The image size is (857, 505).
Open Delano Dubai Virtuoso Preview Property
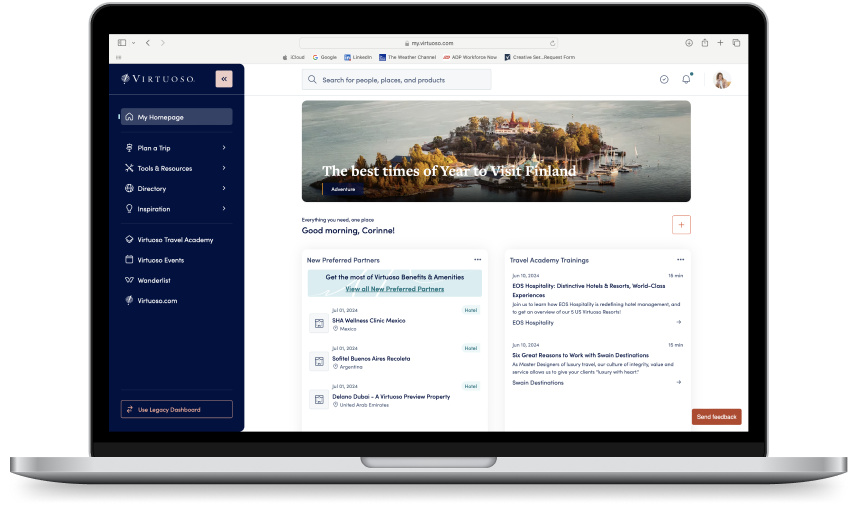coord(391,397)
